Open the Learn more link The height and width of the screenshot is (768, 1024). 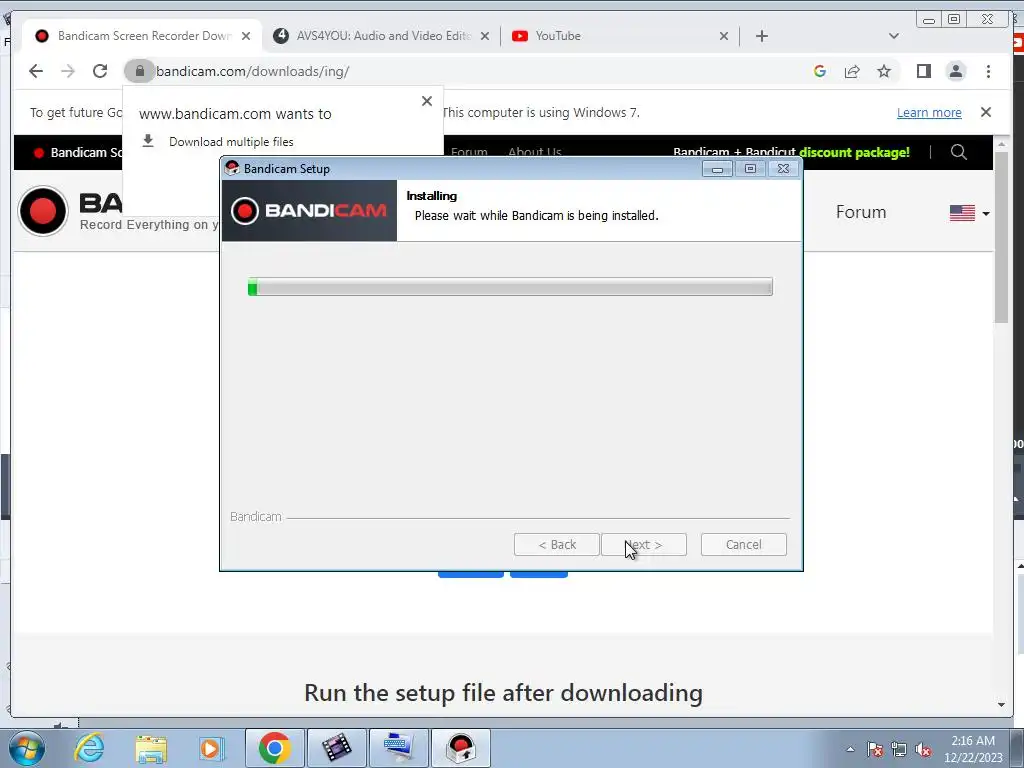pyautogui.click(x=929, y=112)
